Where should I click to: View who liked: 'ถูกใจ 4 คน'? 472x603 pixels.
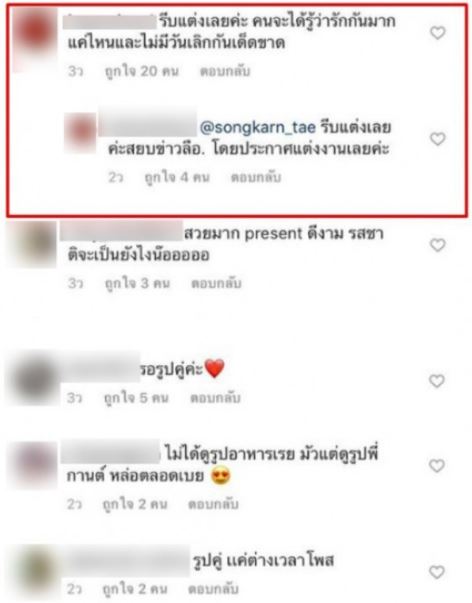tap(177, 177)
